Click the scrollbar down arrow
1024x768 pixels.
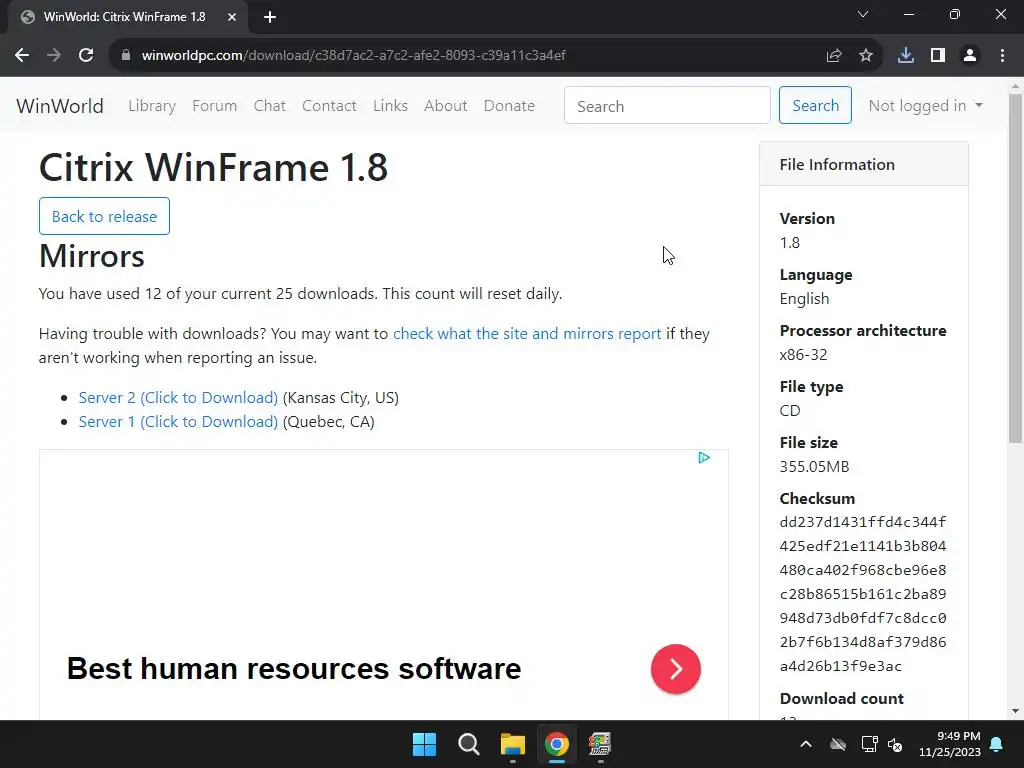(1015, 711)
